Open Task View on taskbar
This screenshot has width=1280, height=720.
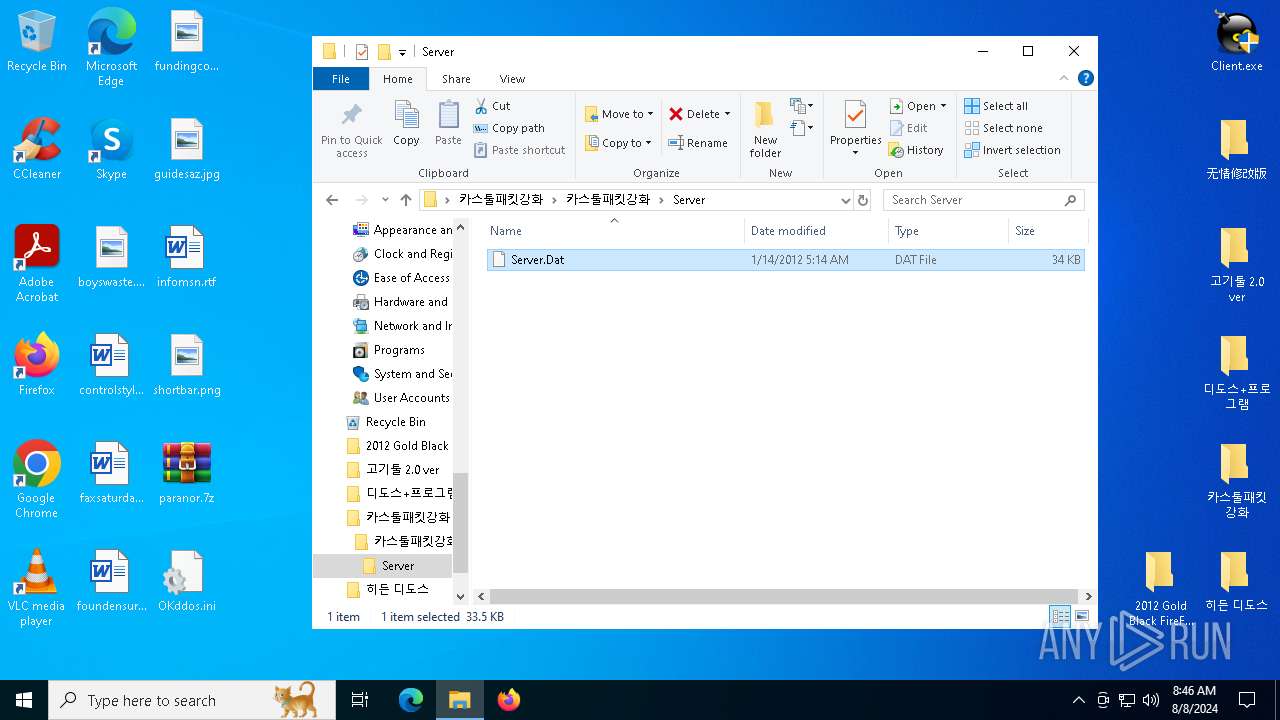point(360,700)
